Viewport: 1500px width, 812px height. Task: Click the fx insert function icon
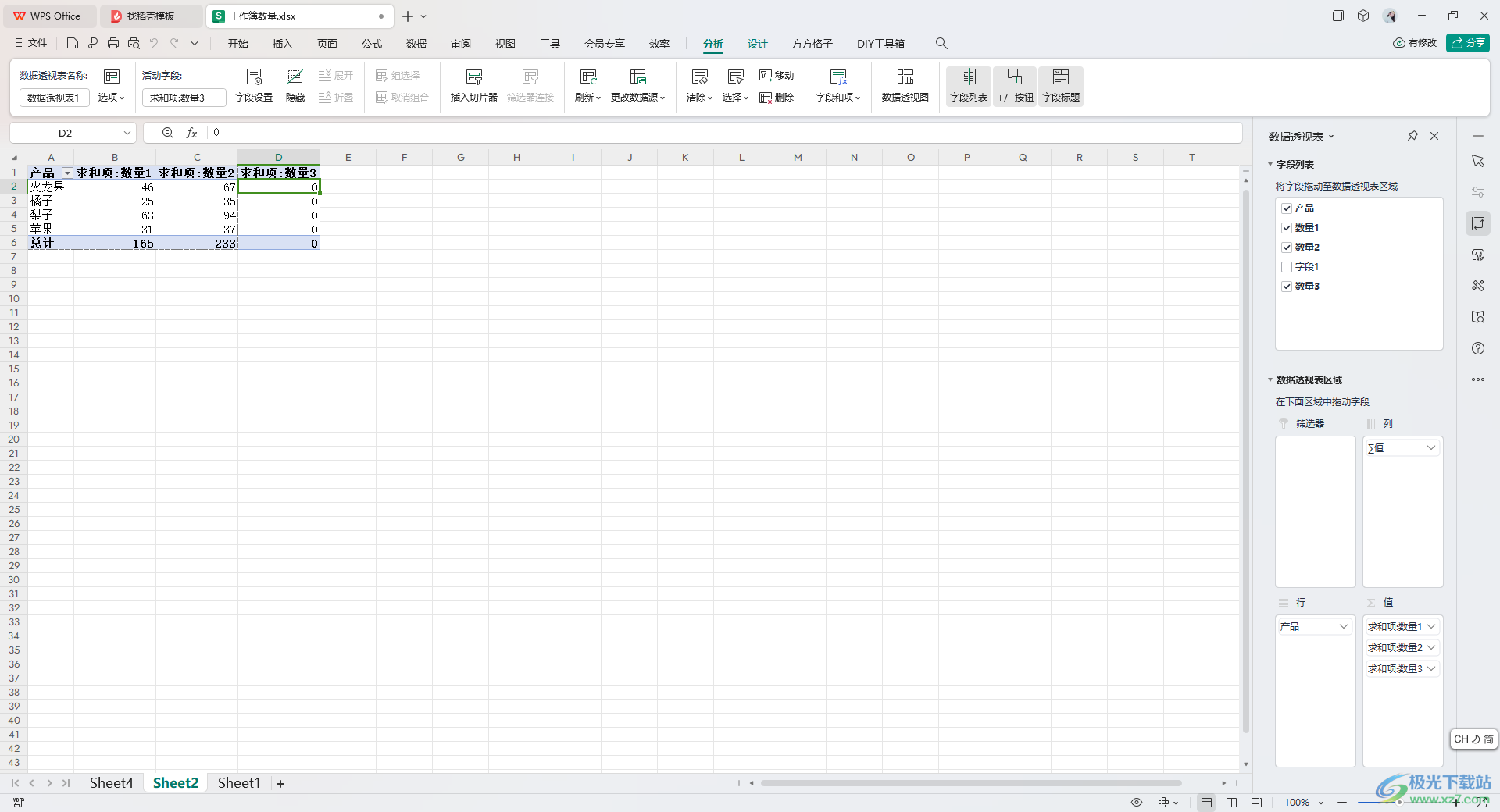pyautogui.click(x=191, y=133)
